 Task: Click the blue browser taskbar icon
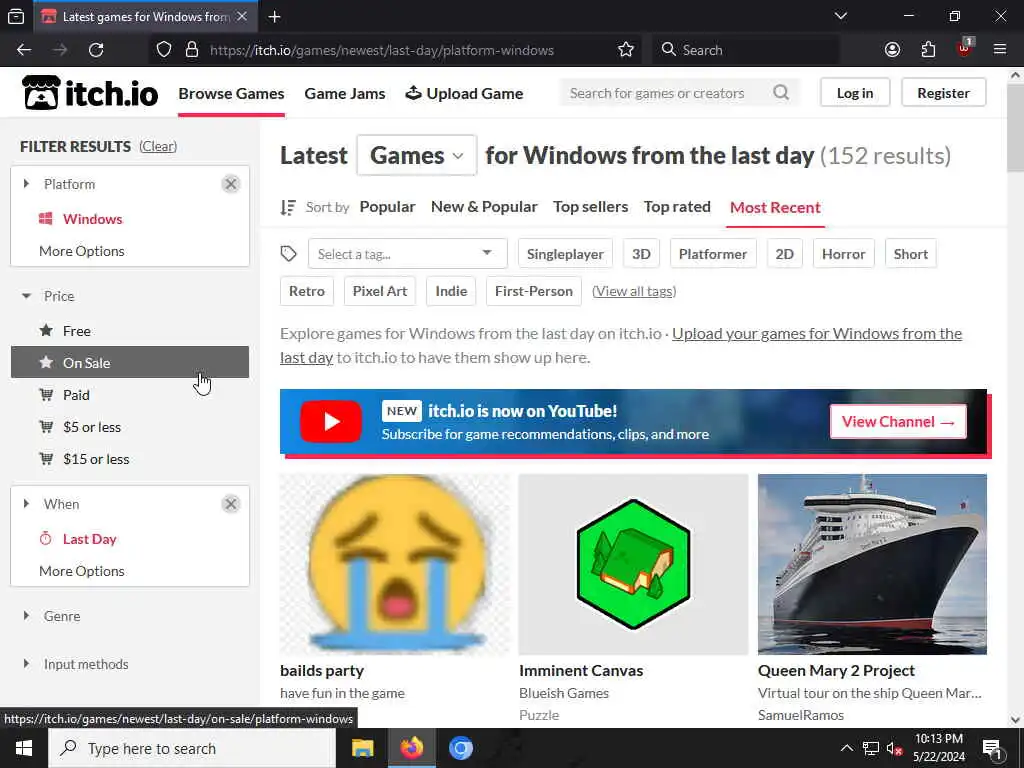[460, 748]
